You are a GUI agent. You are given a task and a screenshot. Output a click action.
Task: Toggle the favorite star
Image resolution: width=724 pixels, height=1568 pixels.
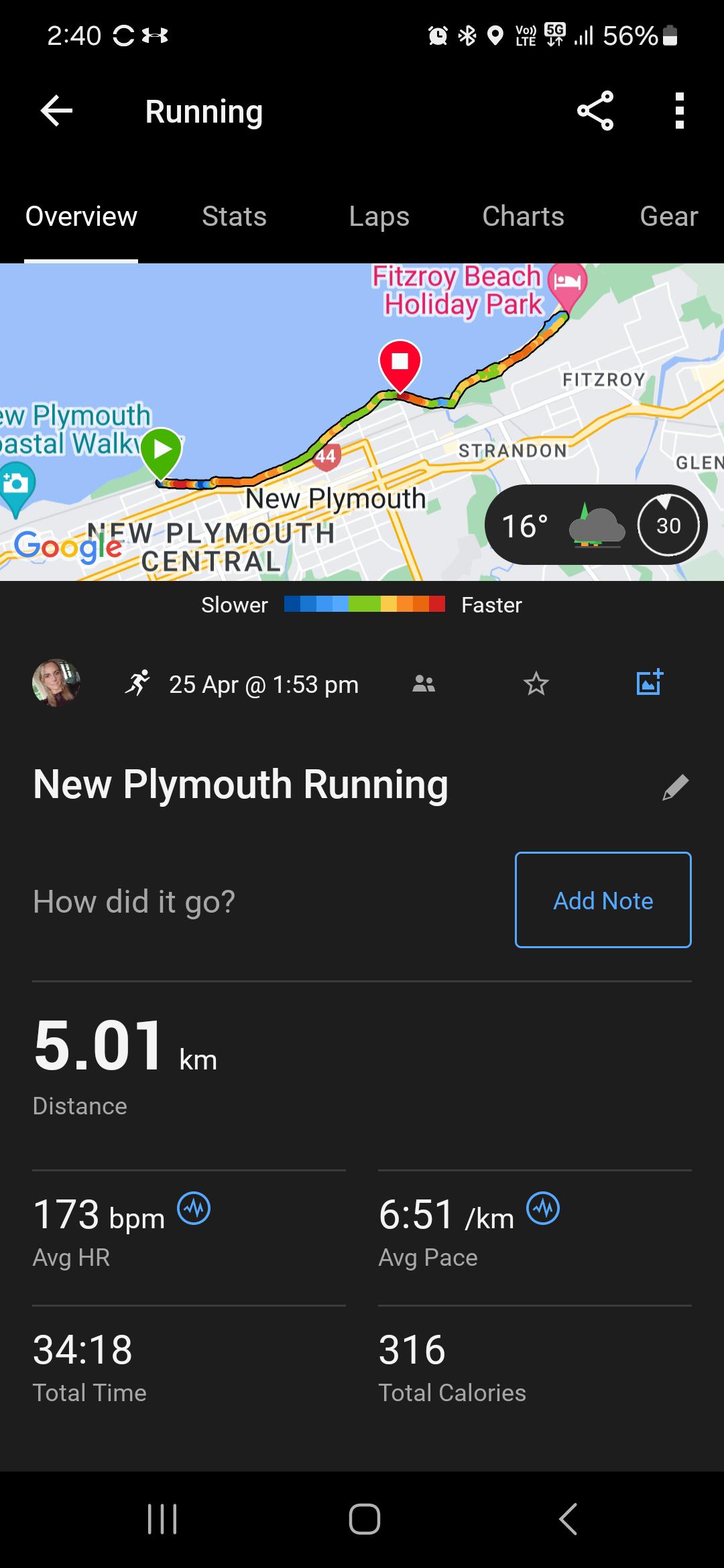536,684
